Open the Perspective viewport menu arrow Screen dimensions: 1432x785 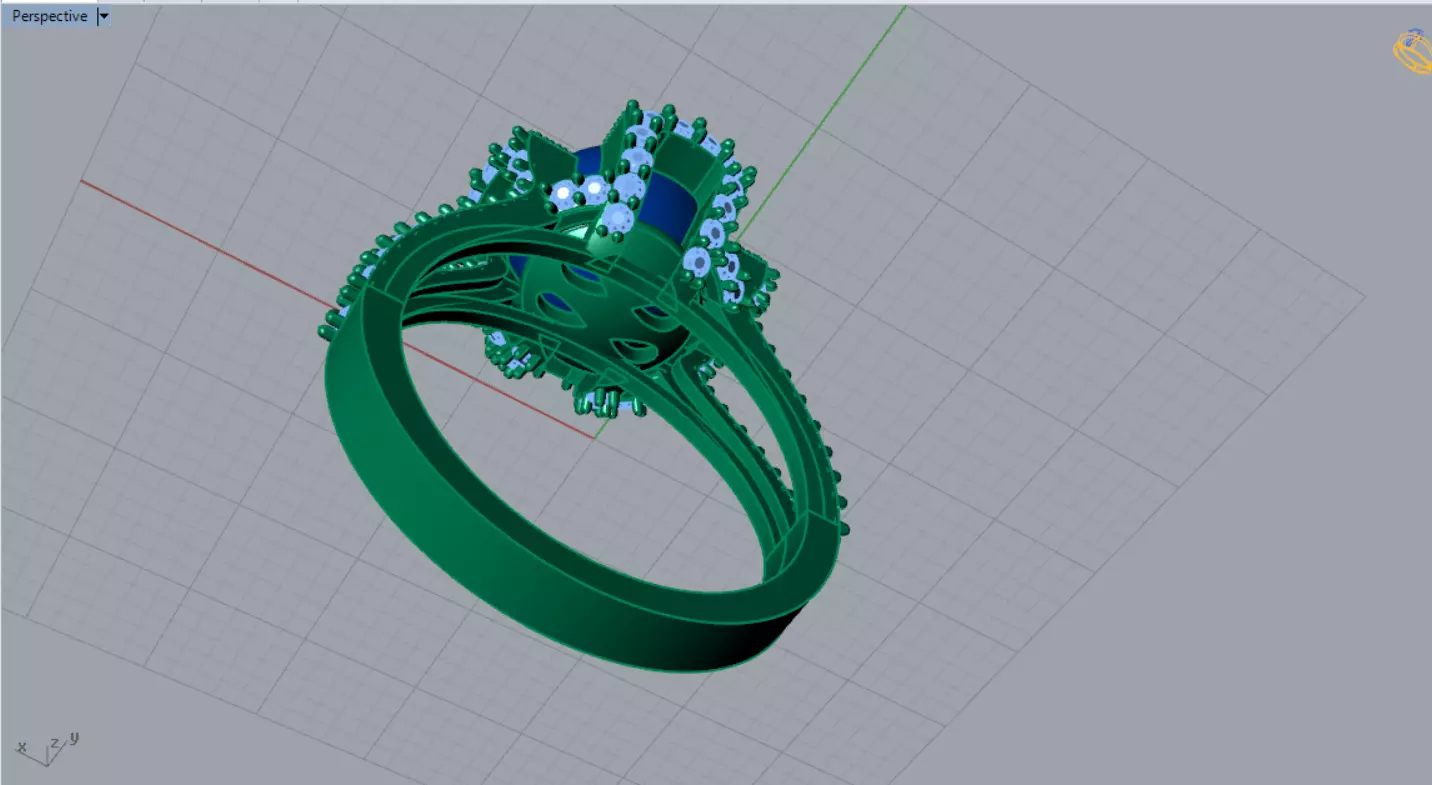point(104,17)
